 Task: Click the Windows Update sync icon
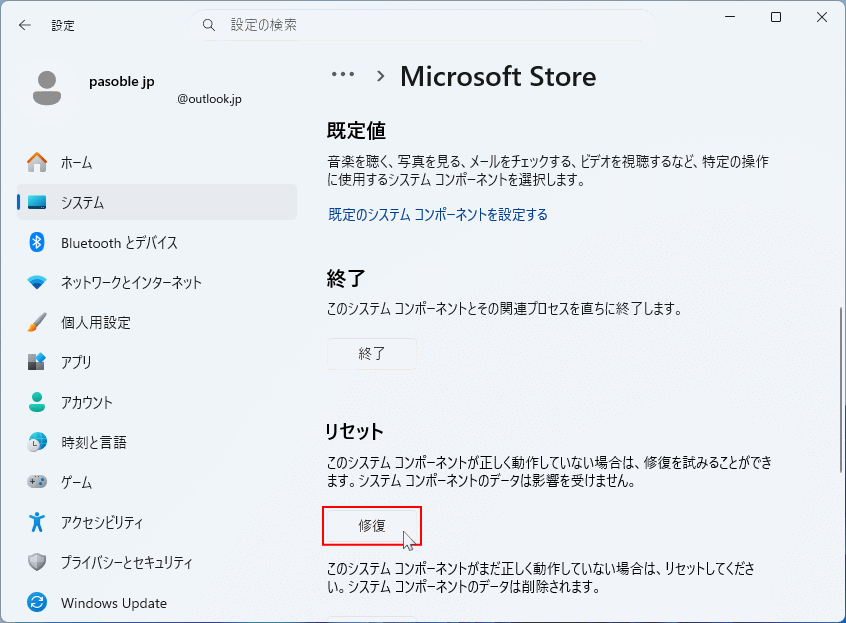pyautogui.click(x=37, y=602)
